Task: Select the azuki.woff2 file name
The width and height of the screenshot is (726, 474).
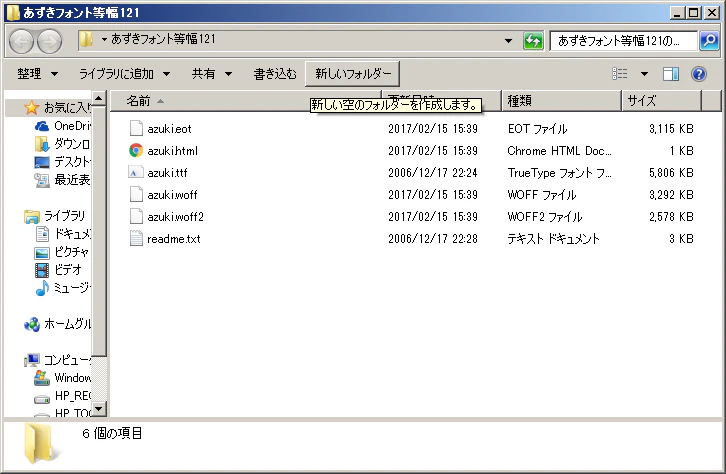Action: click(x=175, y=217)
